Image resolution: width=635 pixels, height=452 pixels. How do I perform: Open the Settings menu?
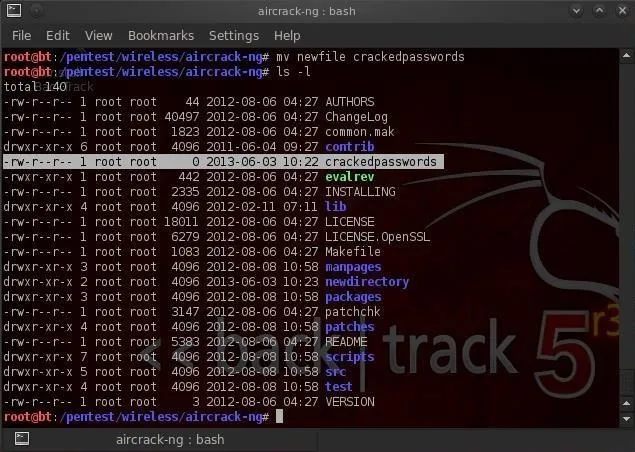234,36
